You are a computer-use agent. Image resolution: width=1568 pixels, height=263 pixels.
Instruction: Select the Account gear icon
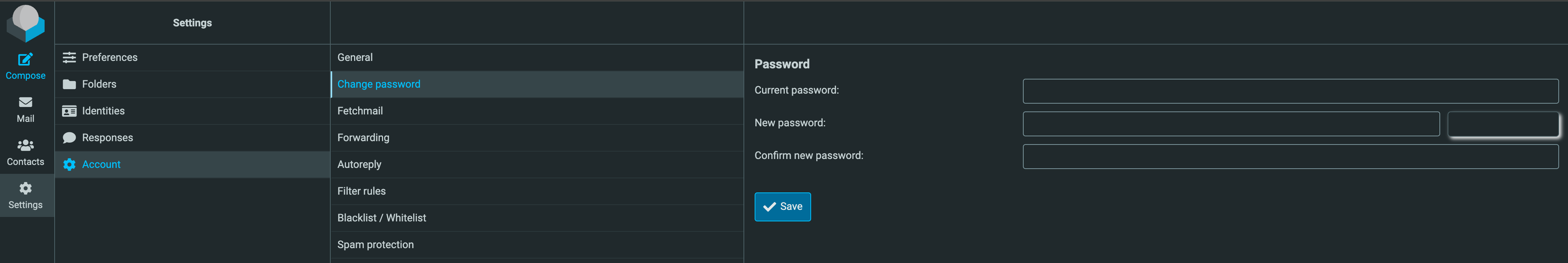69,164
